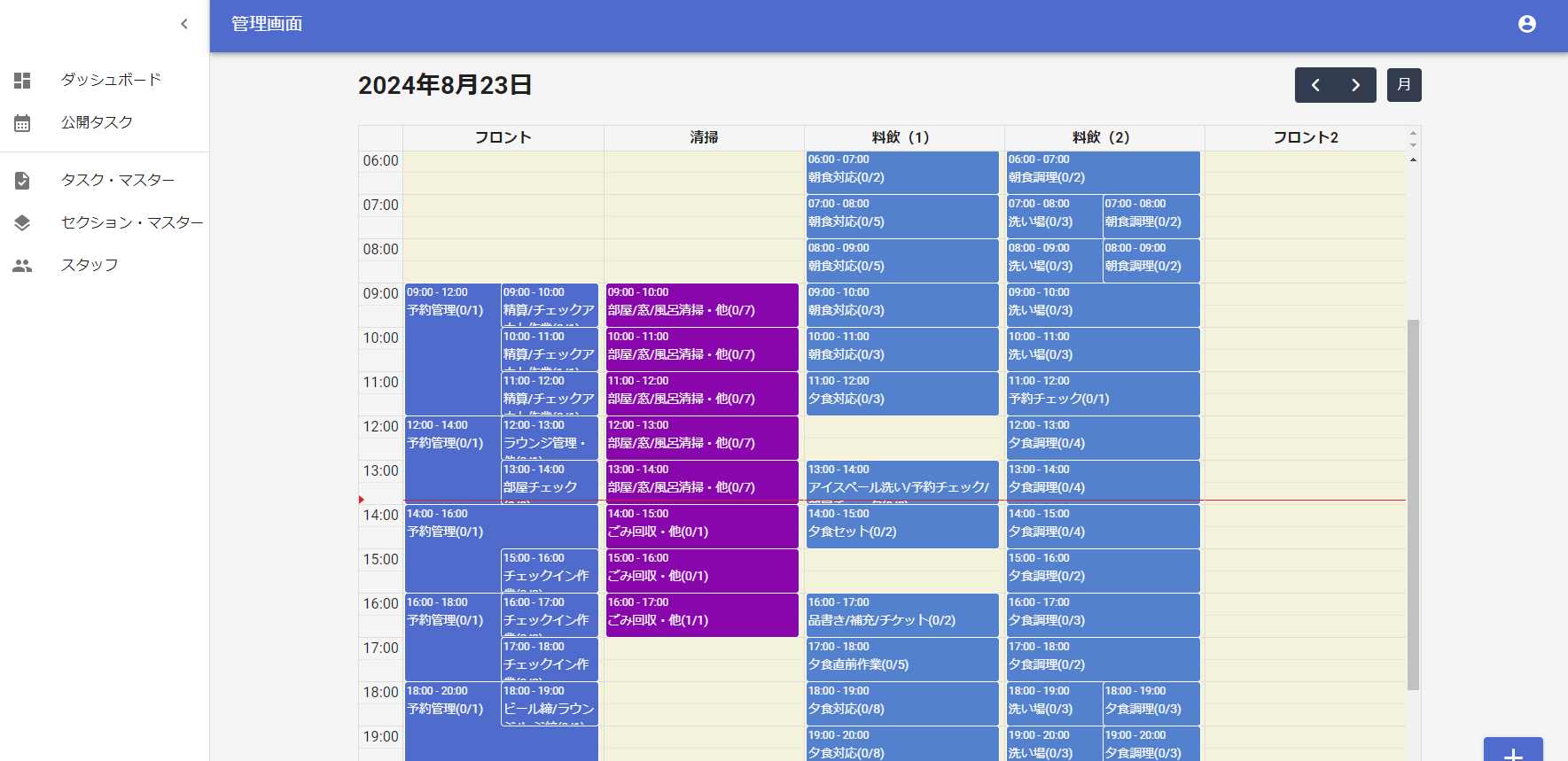Image resolution: width=1568 pixels, height=761 pixels.
Task: Click the 料飲（2） column header
Action: pyautogui.click(x=1104, y=137)
